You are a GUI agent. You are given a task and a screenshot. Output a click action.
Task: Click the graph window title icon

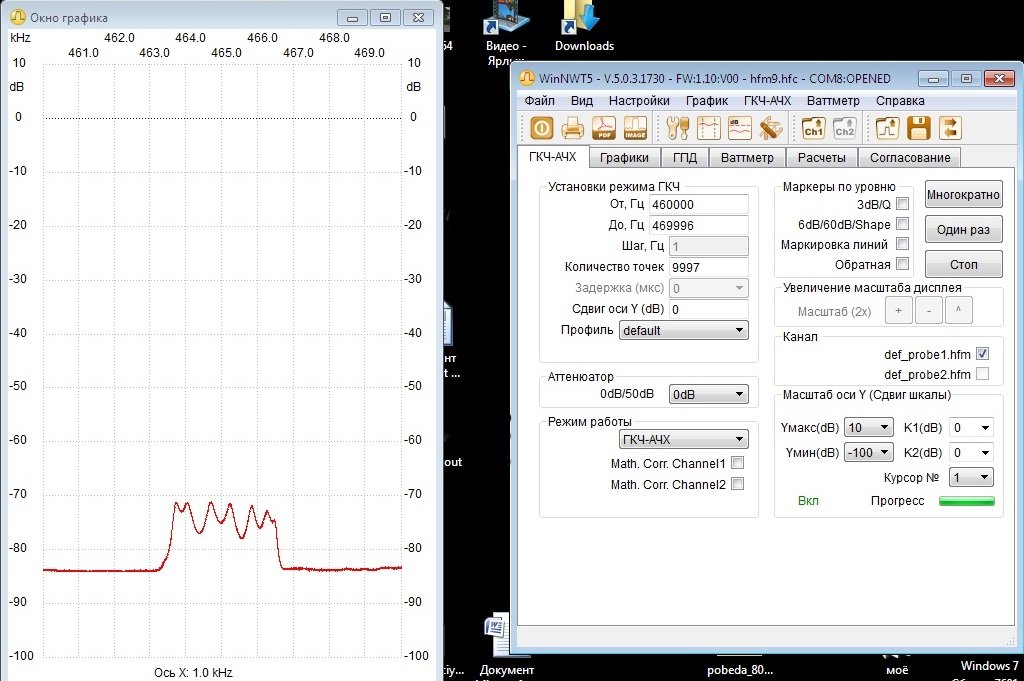click(x=18, y=17)
